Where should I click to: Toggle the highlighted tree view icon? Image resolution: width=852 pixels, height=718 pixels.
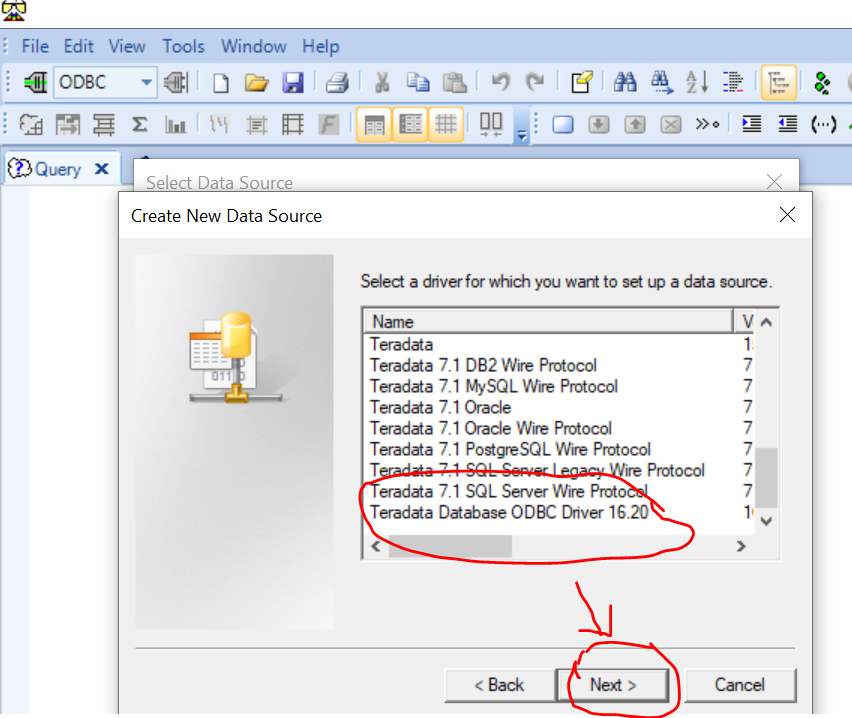(x=779, y=82)
